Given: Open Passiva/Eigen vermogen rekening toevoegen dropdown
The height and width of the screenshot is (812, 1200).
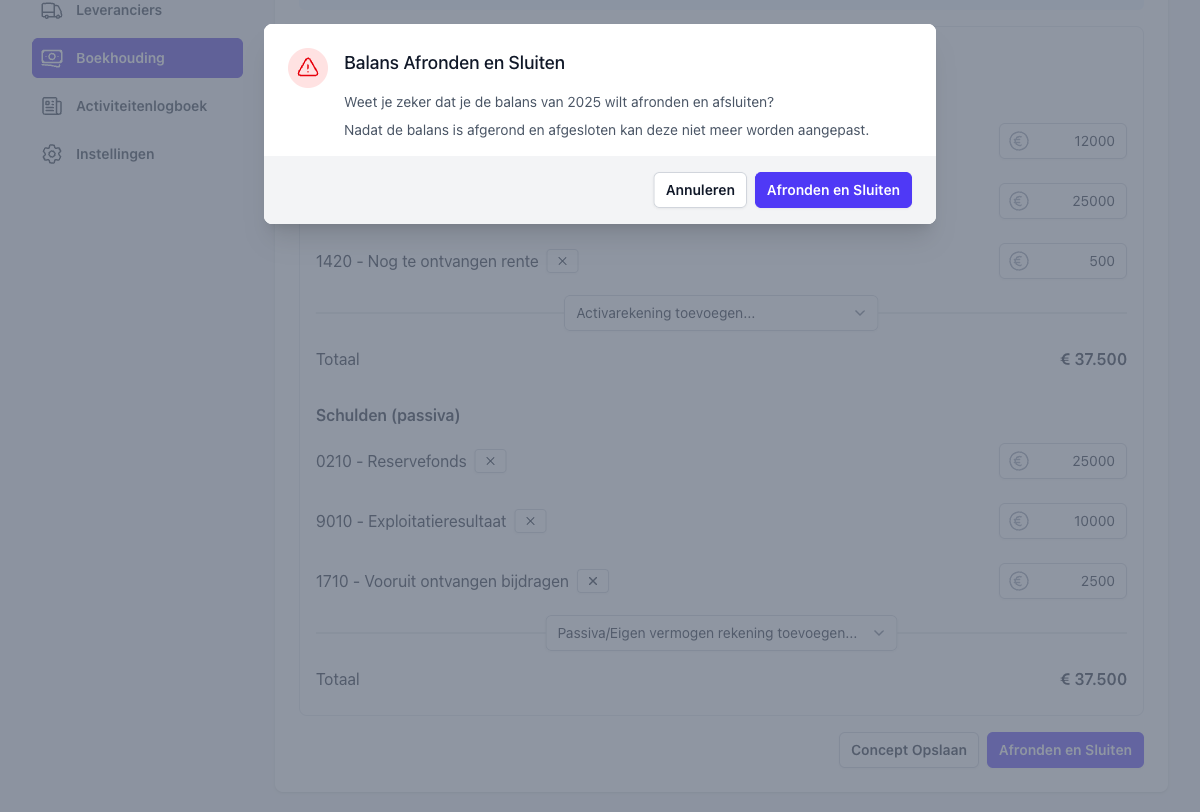Looking at the screenshot, I should pyautogui.click(x=720, y=633).
